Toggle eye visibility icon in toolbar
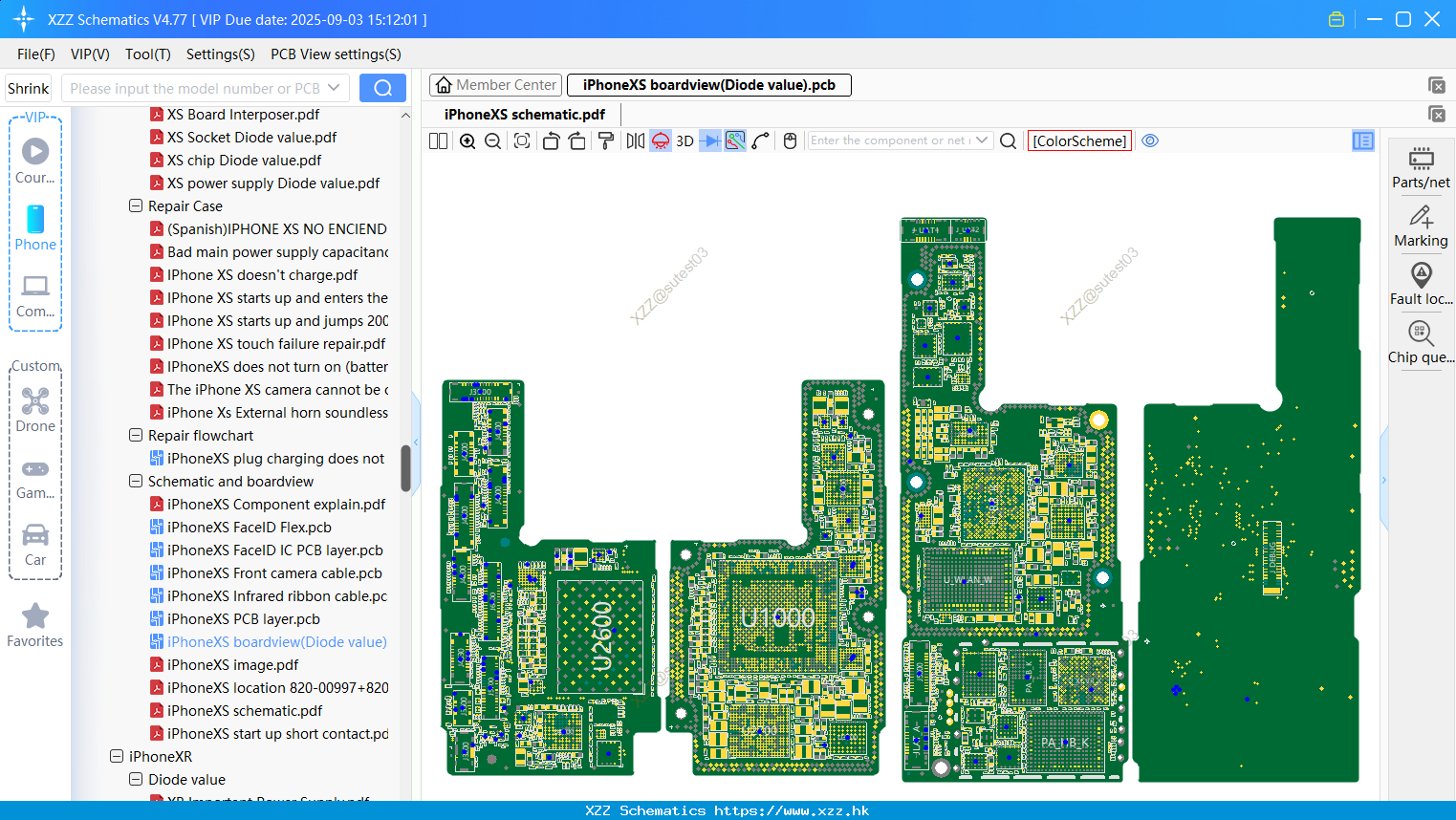 click(1150, 140)
